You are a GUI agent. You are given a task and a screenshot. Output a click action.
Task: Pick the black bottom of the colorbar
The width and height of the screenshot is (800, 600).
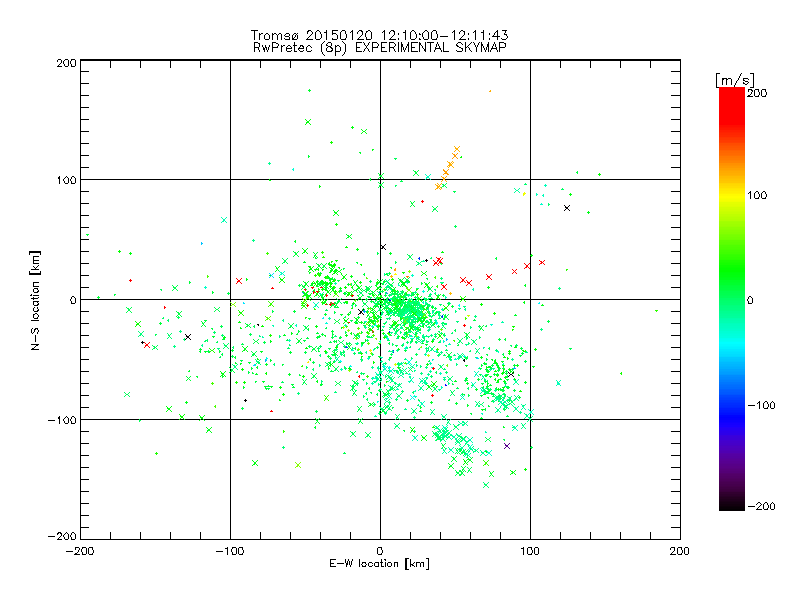coord(732,505)
